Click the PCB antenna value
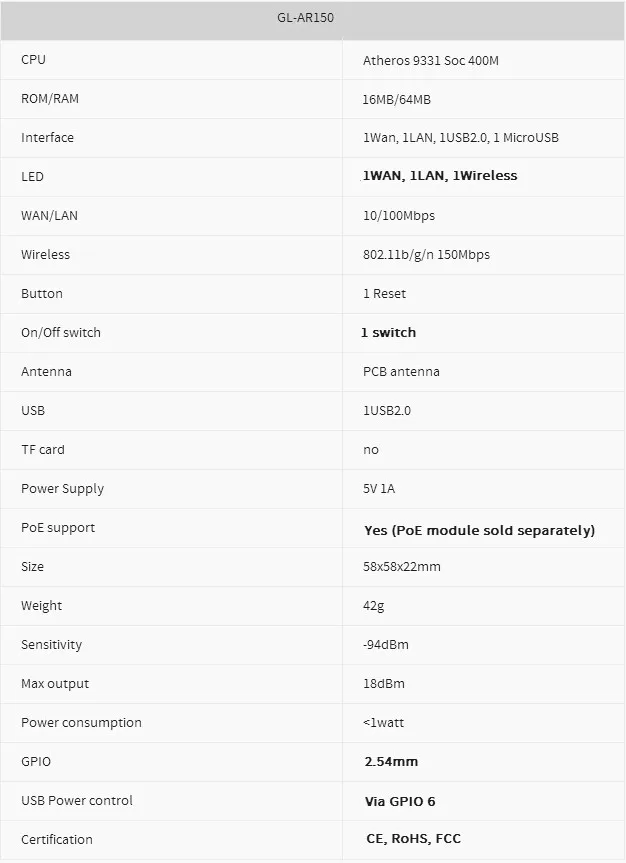This screenshot has height=863, width=626. [x=401, y=372]
